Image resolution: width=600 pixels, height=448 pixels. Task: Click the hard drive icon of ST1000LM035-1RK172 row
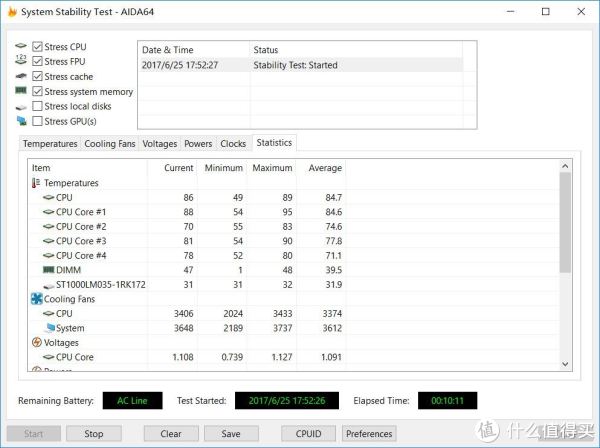click(49, 286)
